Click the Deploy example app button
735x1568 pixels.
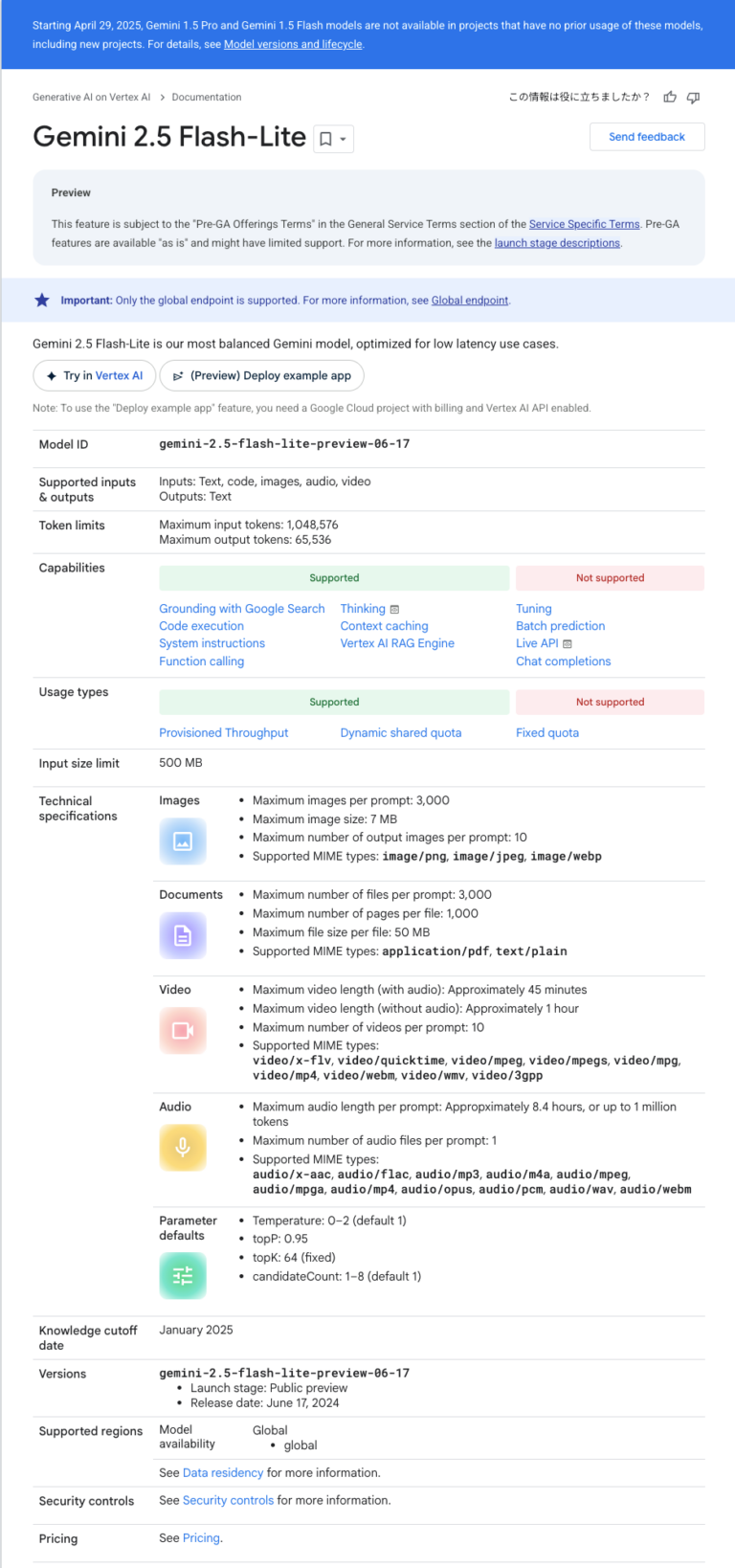pos(261,375)
